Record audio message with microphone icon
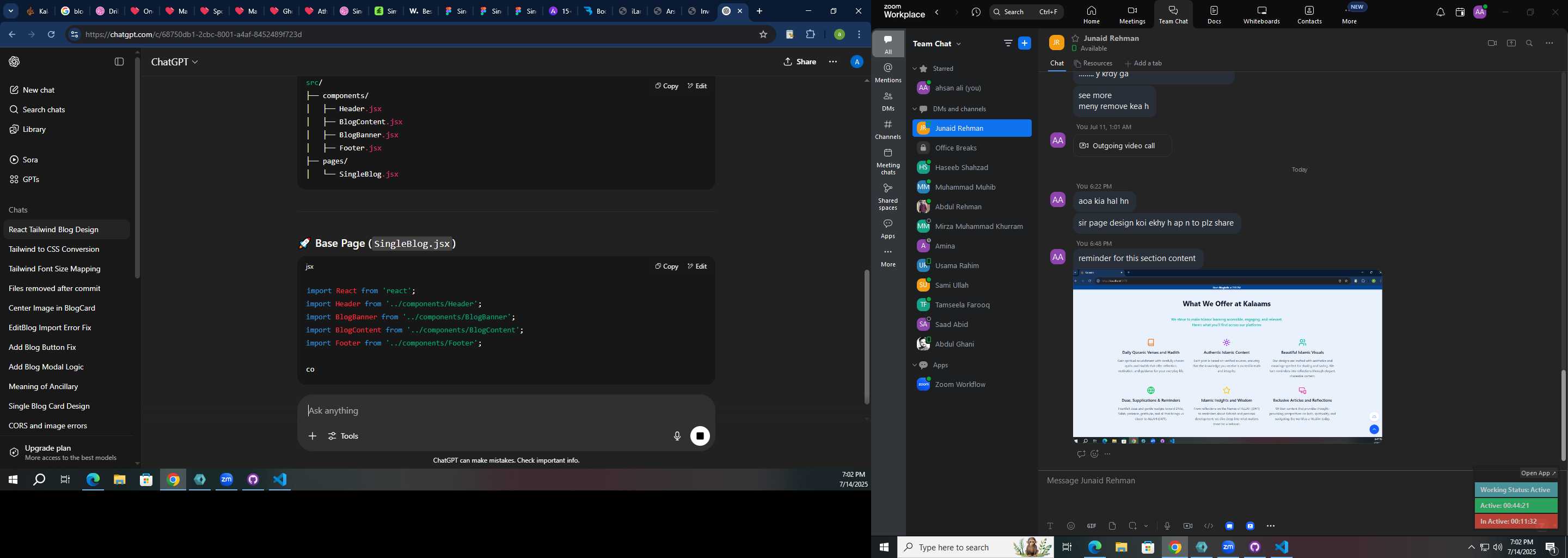Viewport: 1568px width, 558px height. (1167, 526)
